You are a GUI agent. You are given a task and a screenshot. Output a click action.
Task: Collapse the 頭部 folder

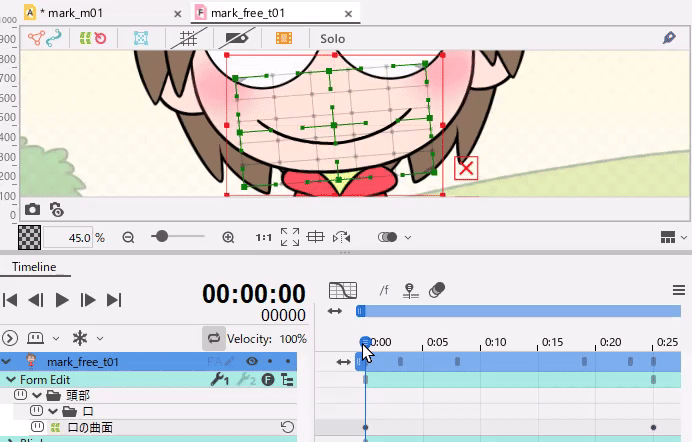(x=37, y=395)
